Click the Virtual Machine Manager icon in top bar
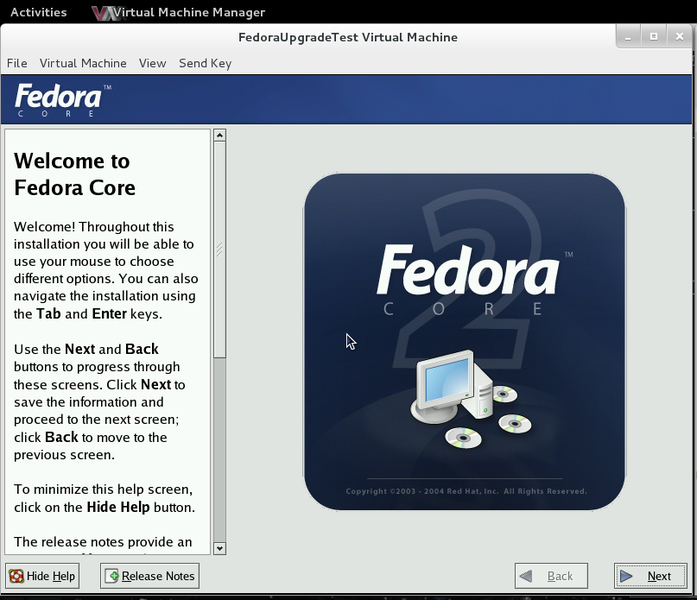This screenshot has width=697, height=600. pos(102,13)
